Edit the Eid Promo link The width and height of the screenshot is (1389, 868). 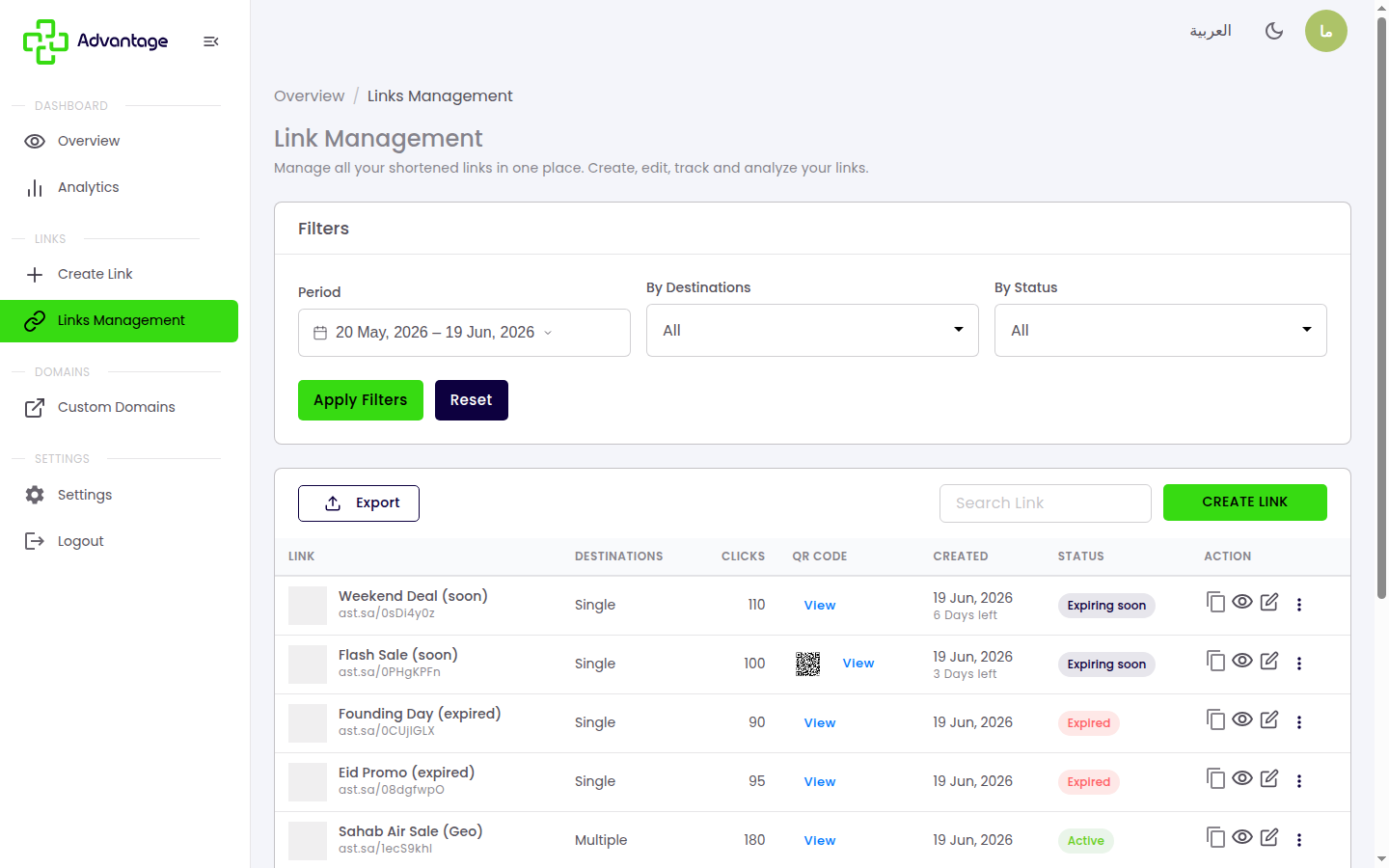pos(1269,778)
